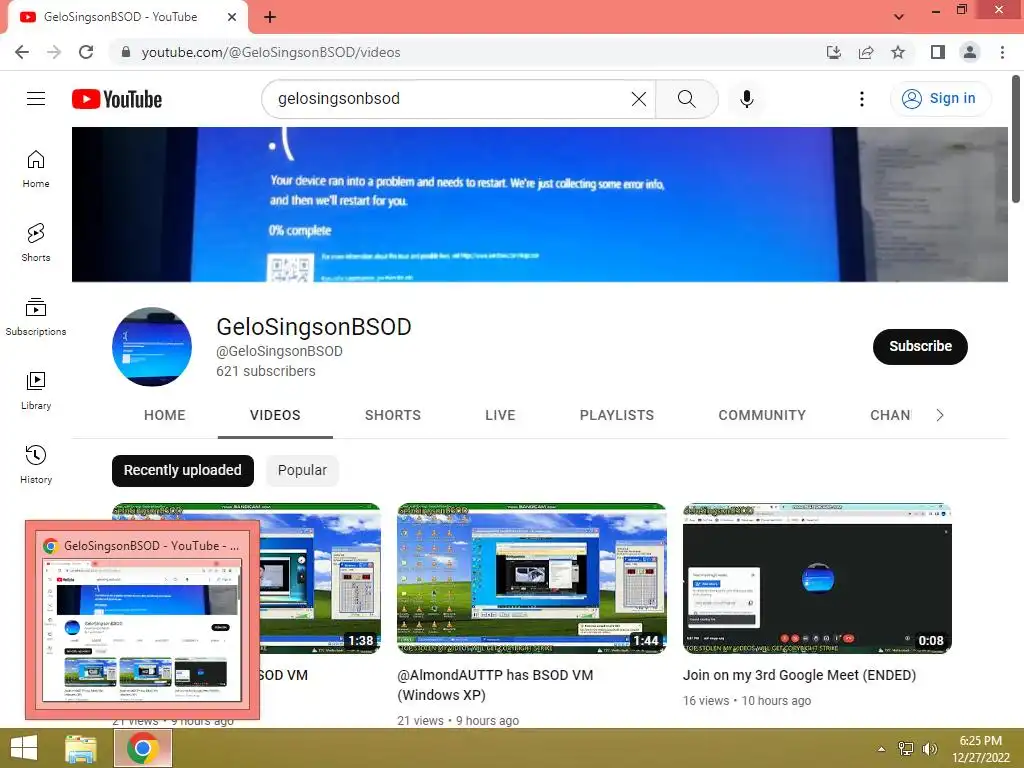The image size is (1024, 768).
Task: Open the 1:44 Windows XP video thumbnail
Action: coord(532,578)
